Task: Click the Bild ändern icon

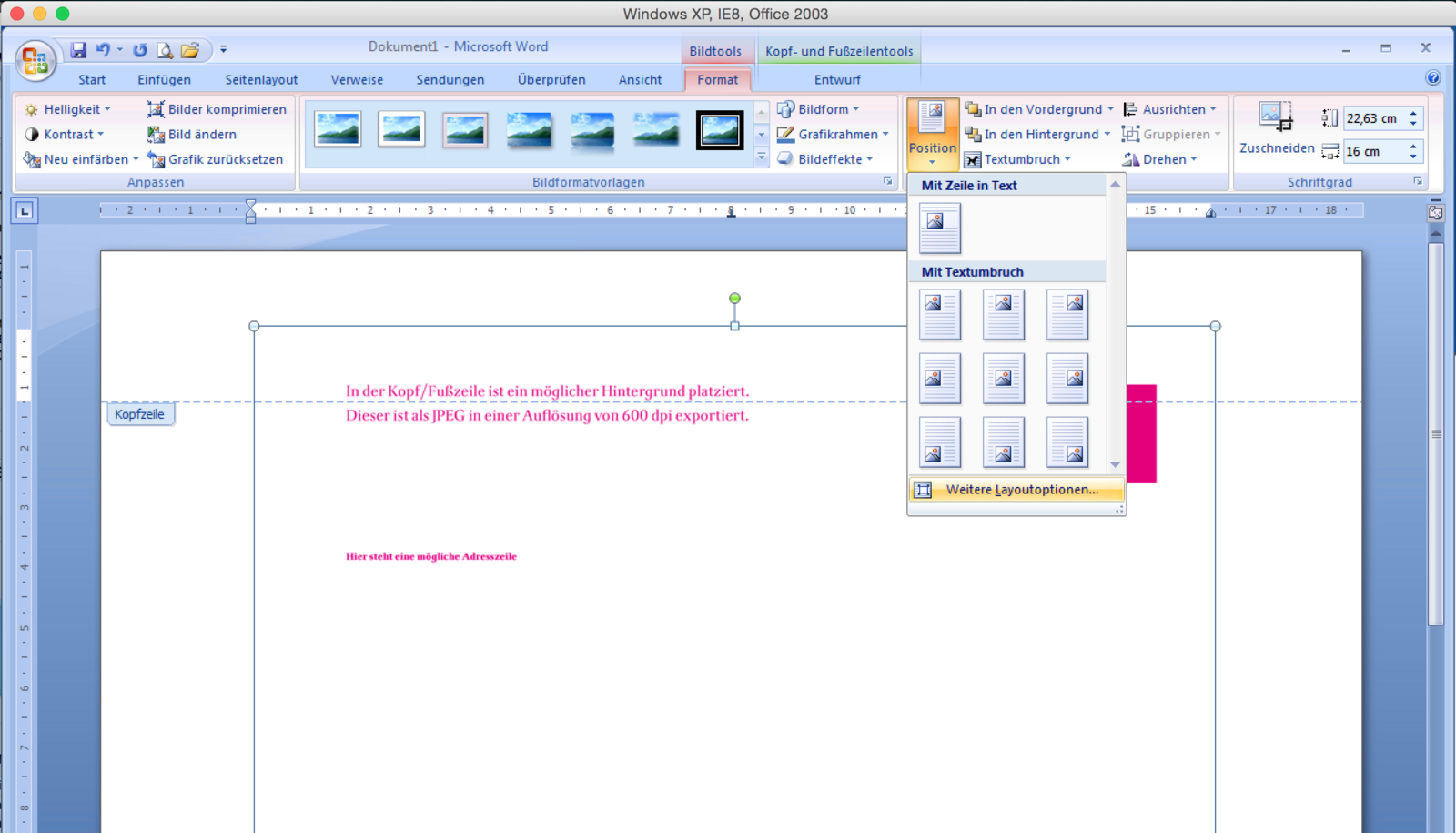Action: [156, 135]
